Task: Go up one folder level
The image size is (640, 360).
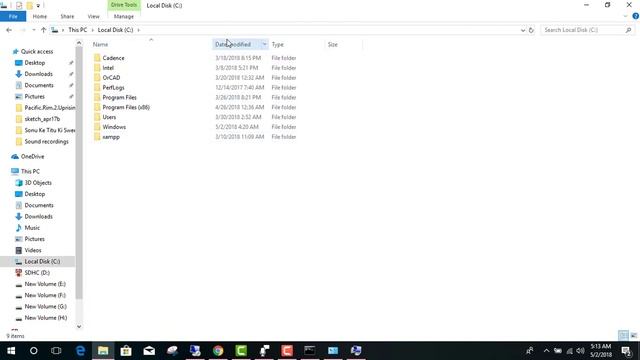Action: [43, 30]
